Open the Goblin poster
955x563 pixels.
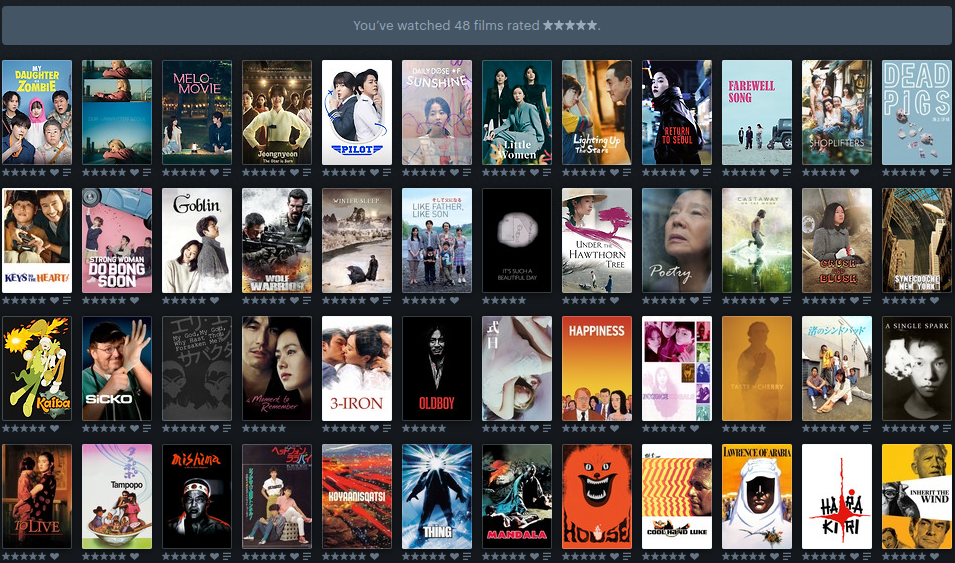pos(197,240)
